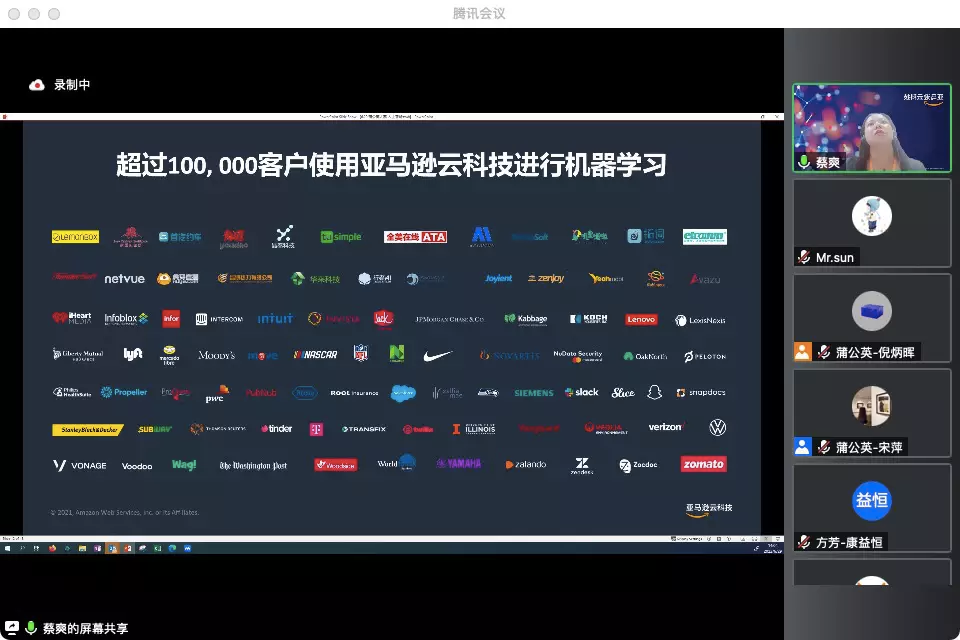This screenshot has height=640, width=960.
Task: Click Mr.sun's cartoon avatar
Action: (871, 216)
